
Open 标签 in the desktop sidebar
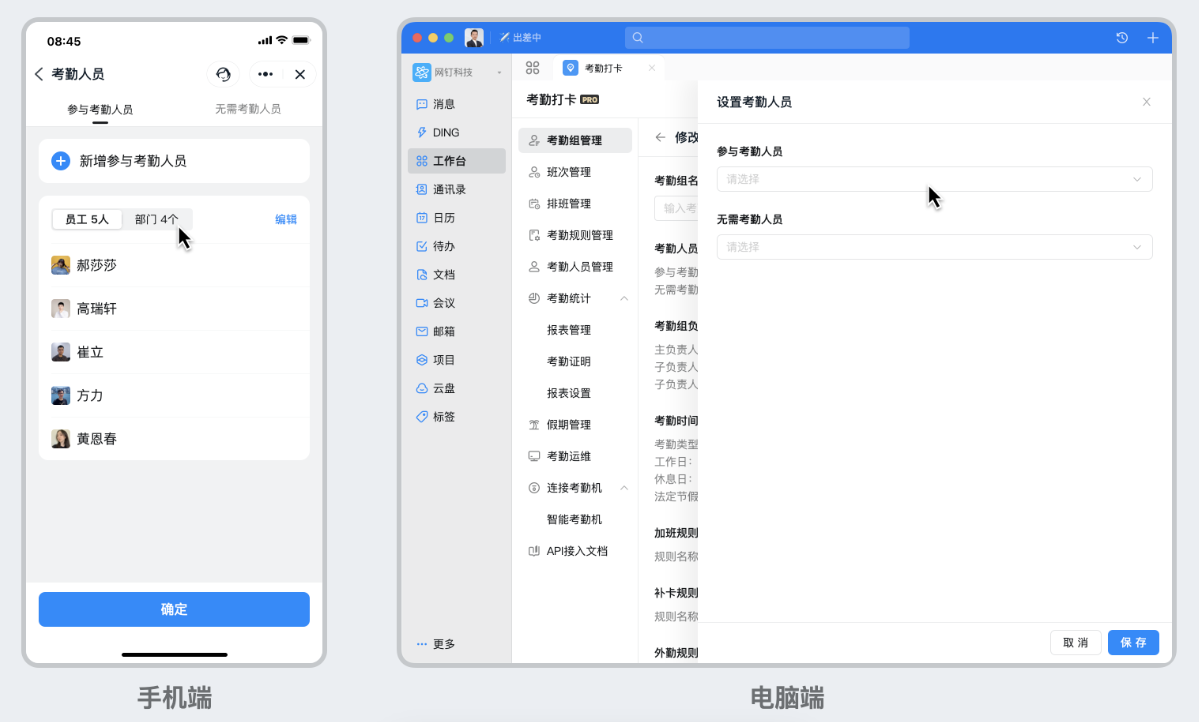pyautogui.click(x=457, y=417)
